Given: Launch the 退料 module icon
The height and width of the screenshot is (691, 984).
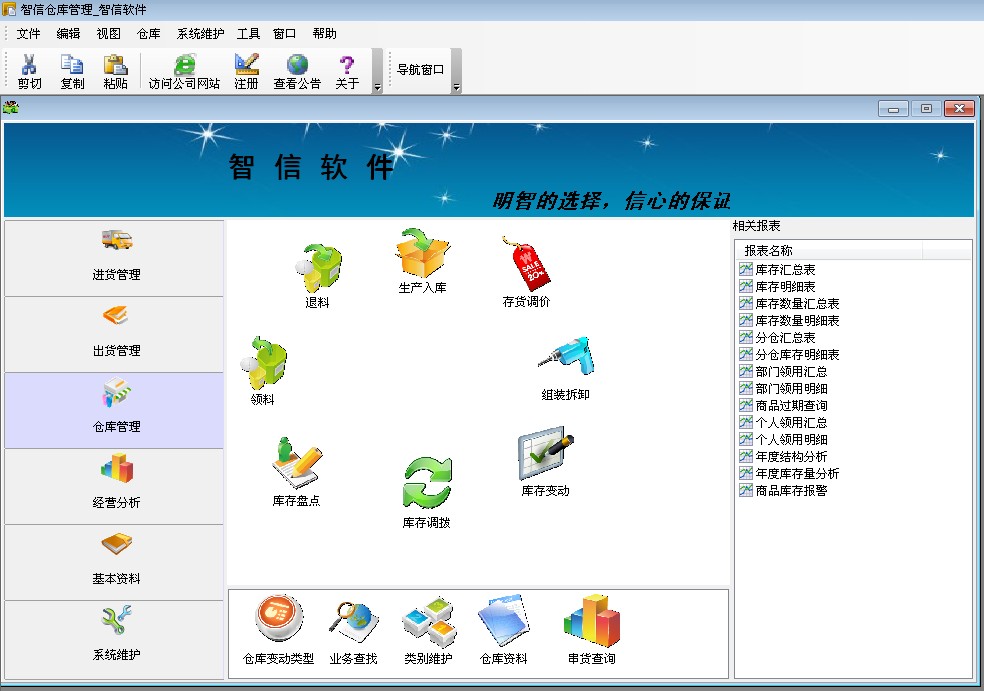Looking at the screenshot, I should (x=318, y=276).
